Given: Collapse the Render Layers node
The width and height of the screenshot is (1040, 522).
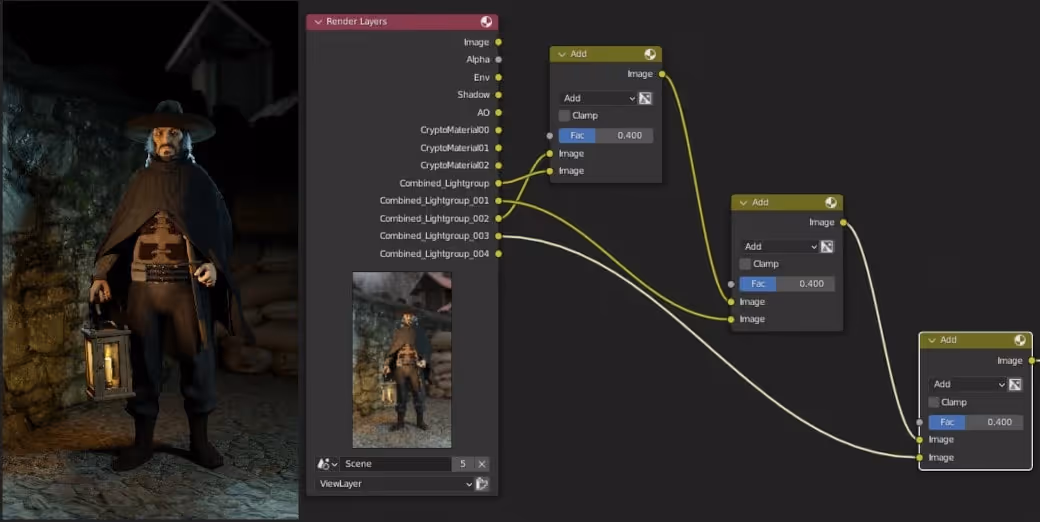Looking at the screenshot, I should [x=318, y=22].
